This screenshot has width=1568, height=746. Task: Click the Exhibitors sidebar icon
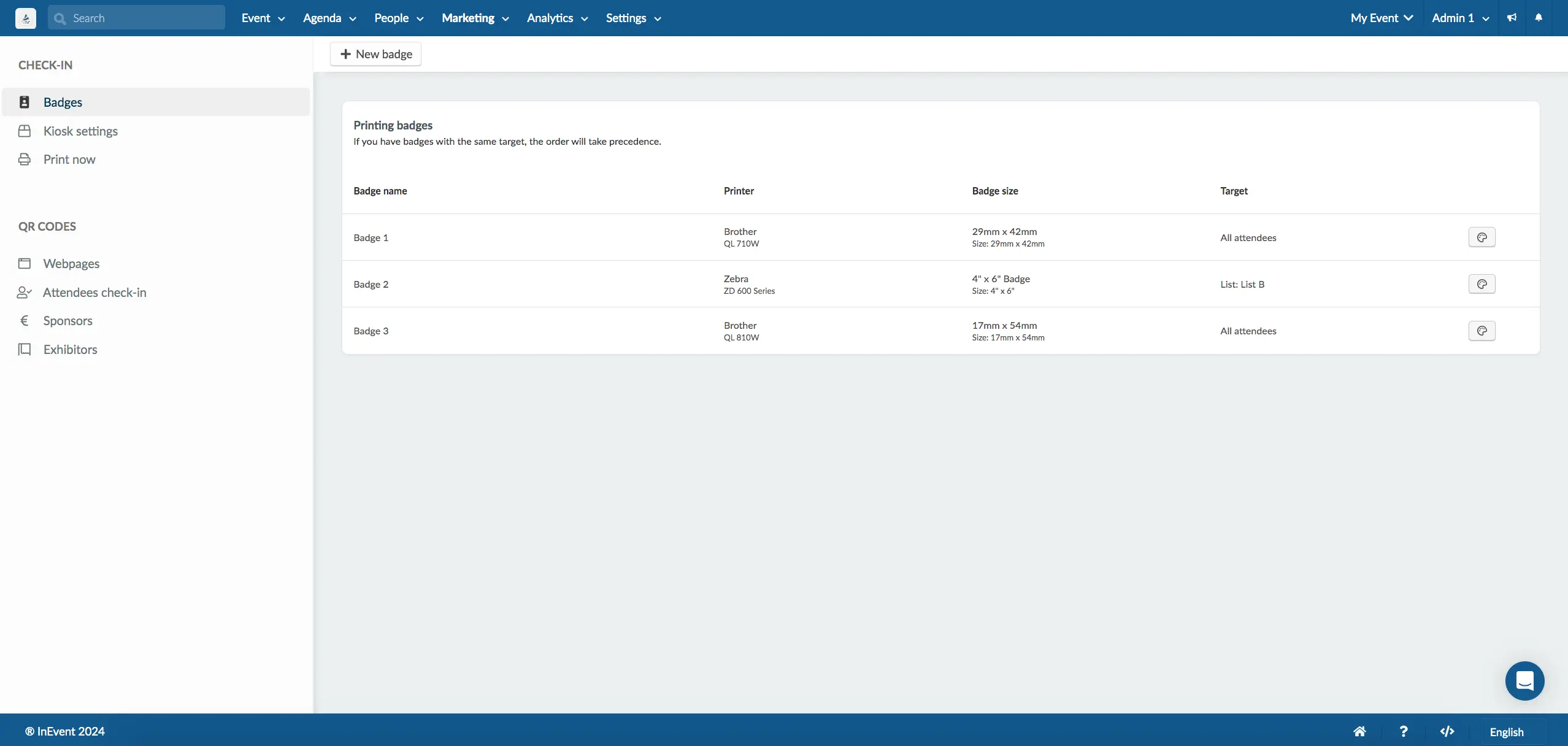[x=24, y=349]
